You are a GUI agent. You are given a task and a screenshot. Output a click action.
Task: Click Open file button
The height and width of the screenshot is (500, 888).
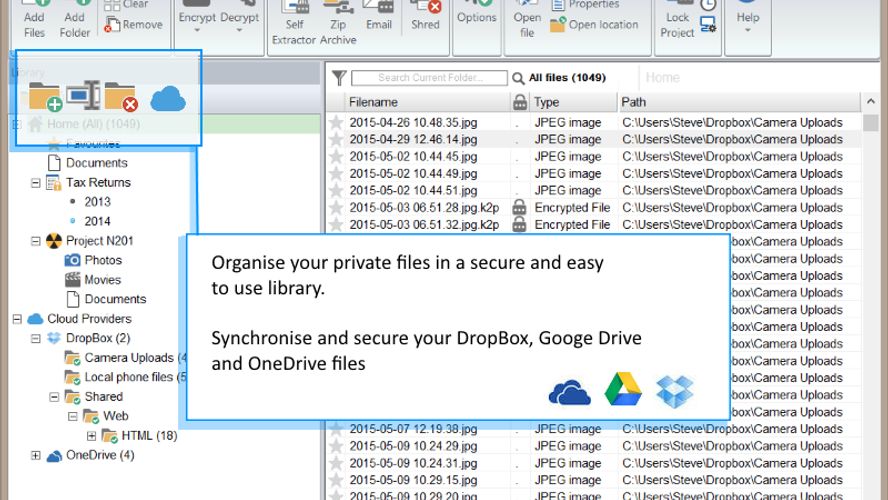pyautogui.click(x=527, y=20)
